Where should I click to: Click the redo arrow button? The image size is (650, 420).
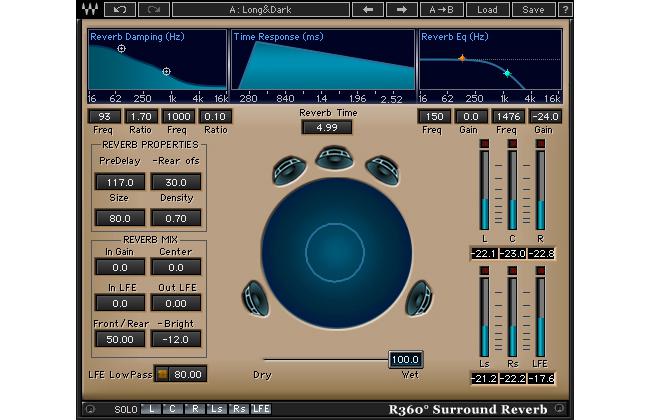point(153,10)
